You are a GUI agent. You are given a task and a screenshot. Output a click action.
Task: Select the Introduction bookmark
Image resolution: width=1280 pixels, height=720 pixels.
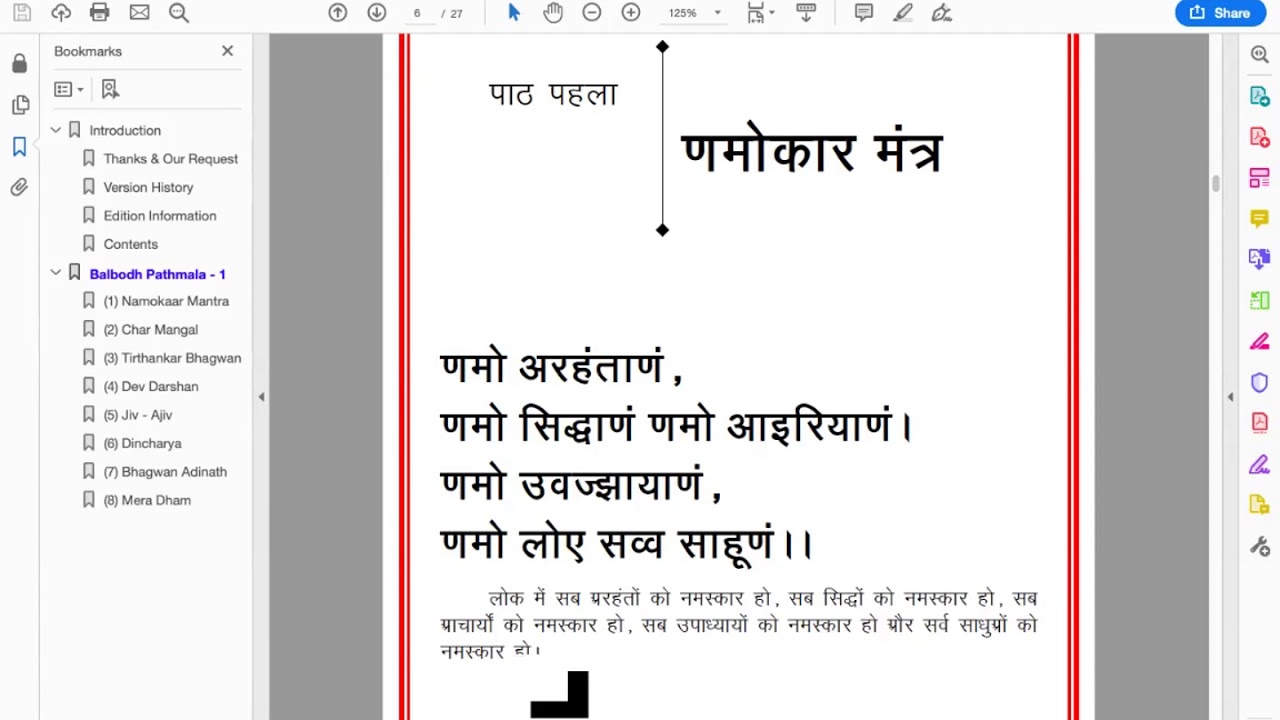[x=125, y=131]
